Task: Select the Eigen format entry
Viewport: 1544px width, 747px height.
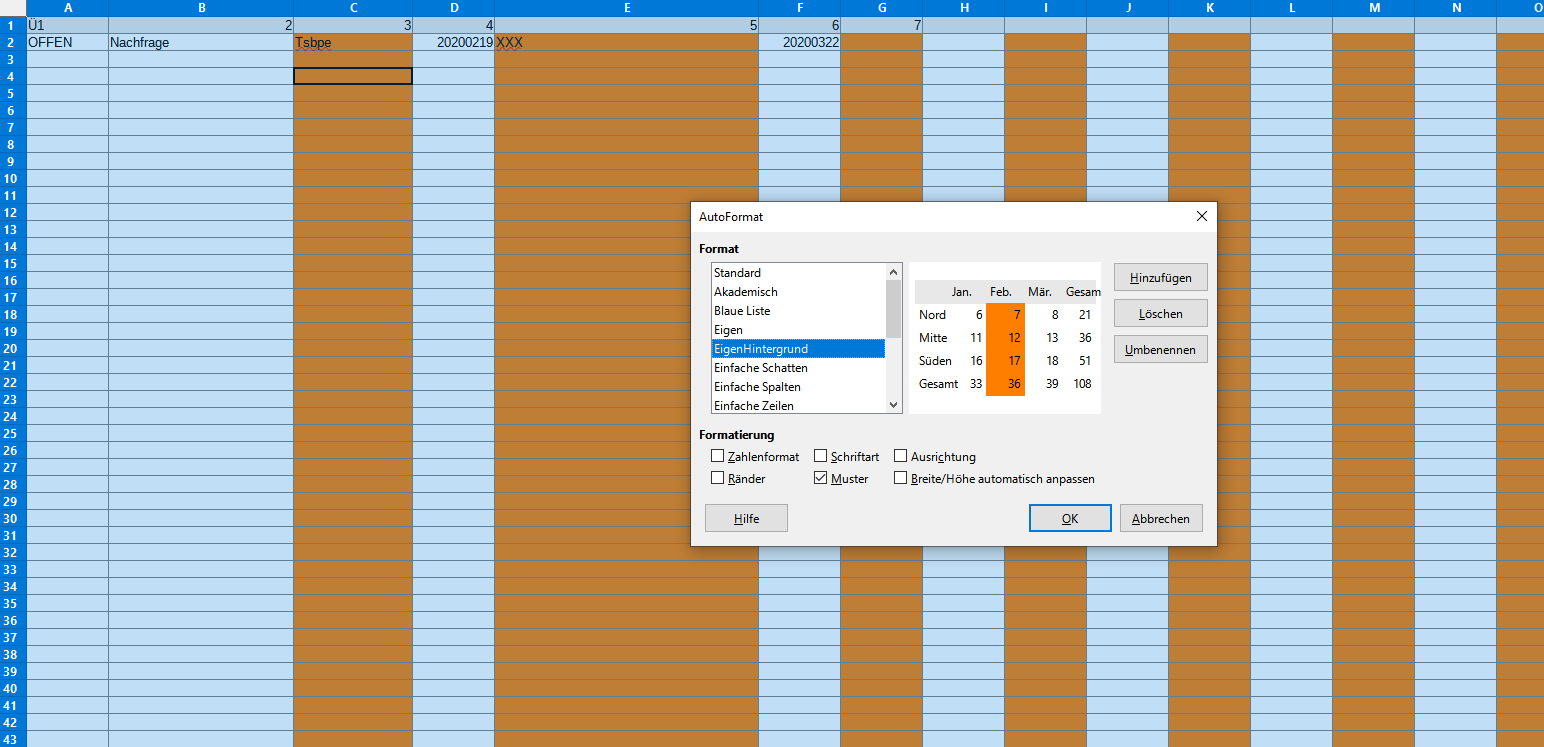Action: (798, 330)
